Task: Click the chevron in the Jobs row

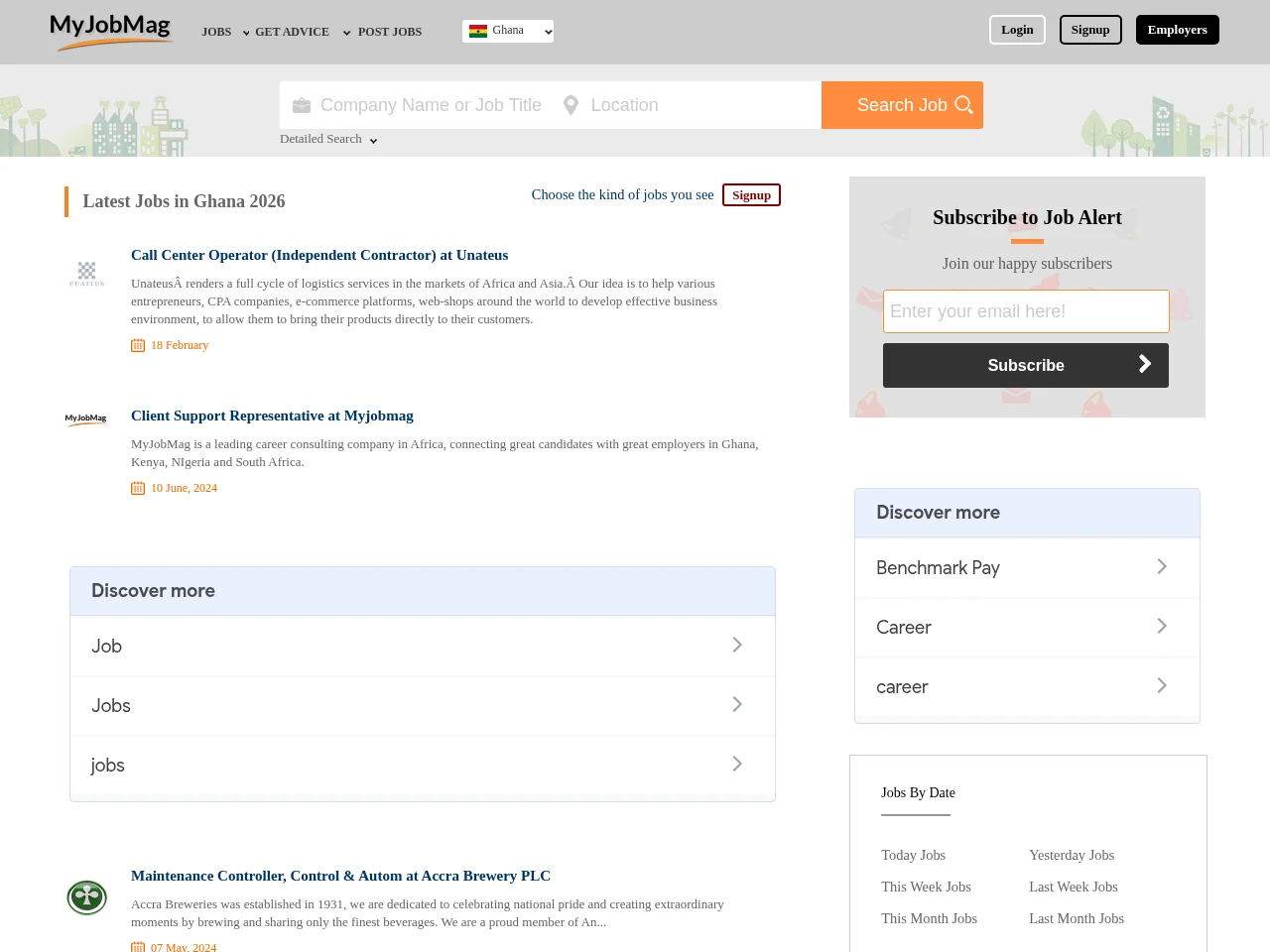Action: click(737, 704)
